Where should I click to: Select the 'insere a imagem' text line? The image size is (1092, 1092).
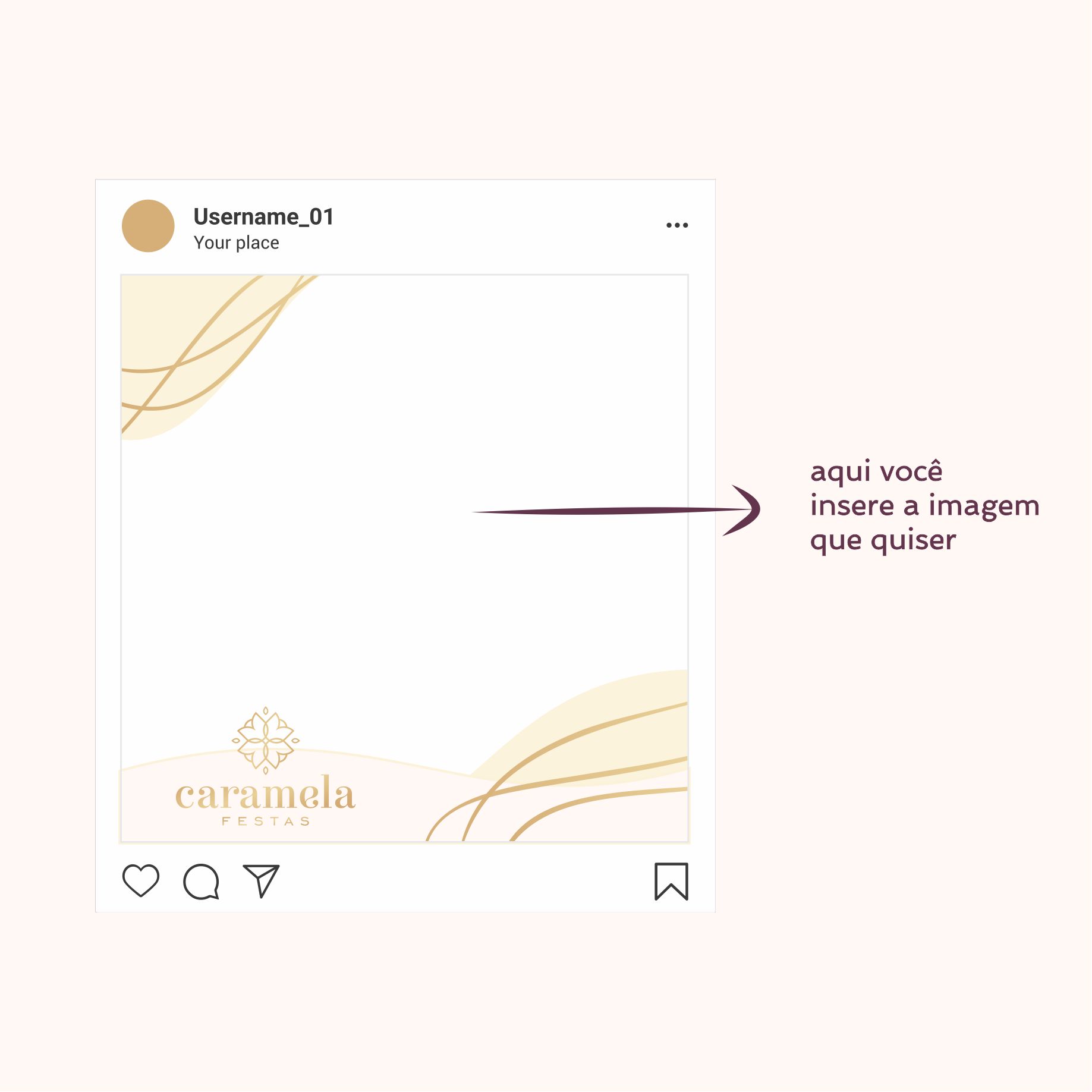click(925, 506)
